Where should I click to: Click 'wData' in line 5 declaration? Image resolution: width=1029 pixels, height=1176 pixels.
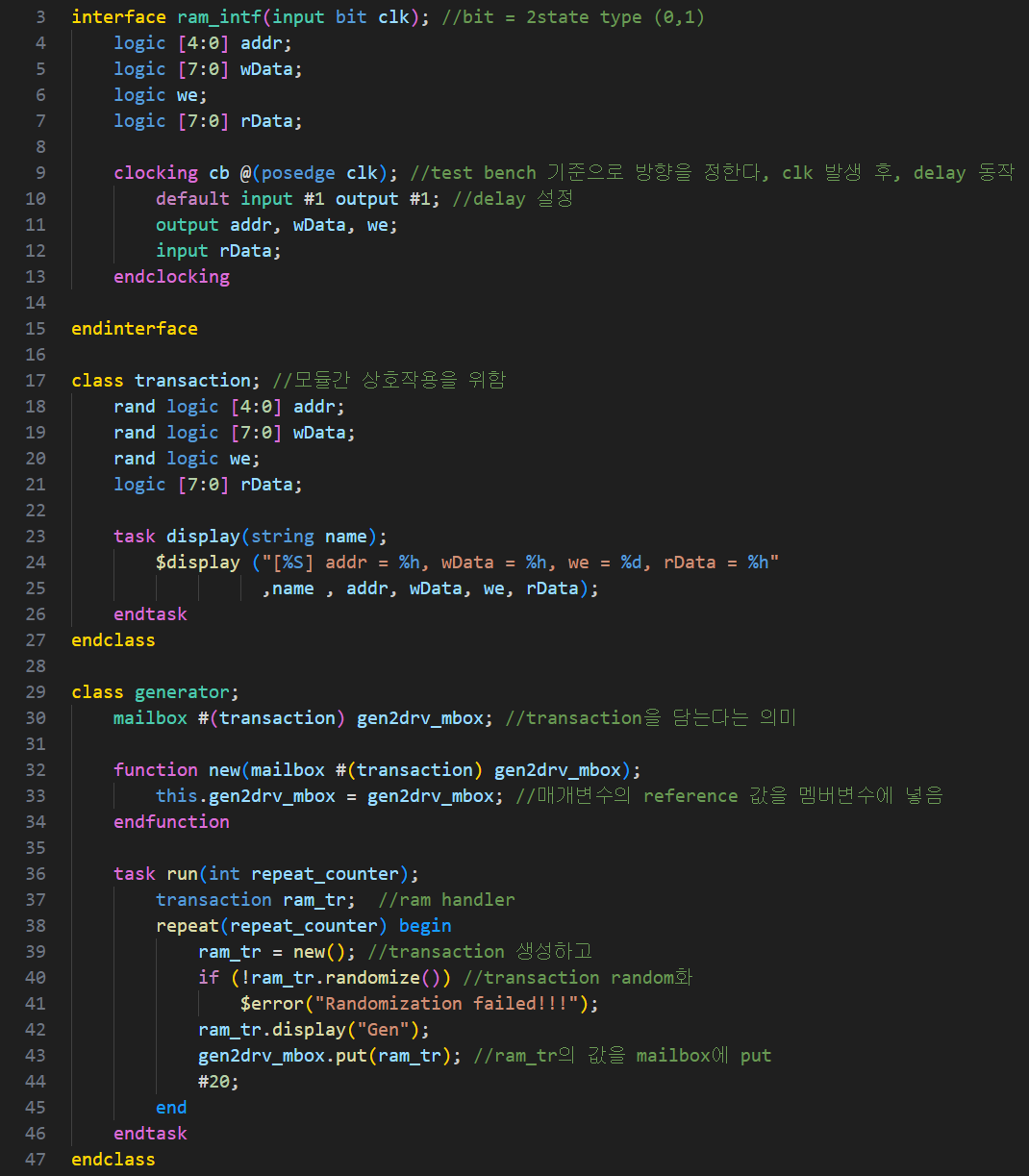tap(266, 69)
